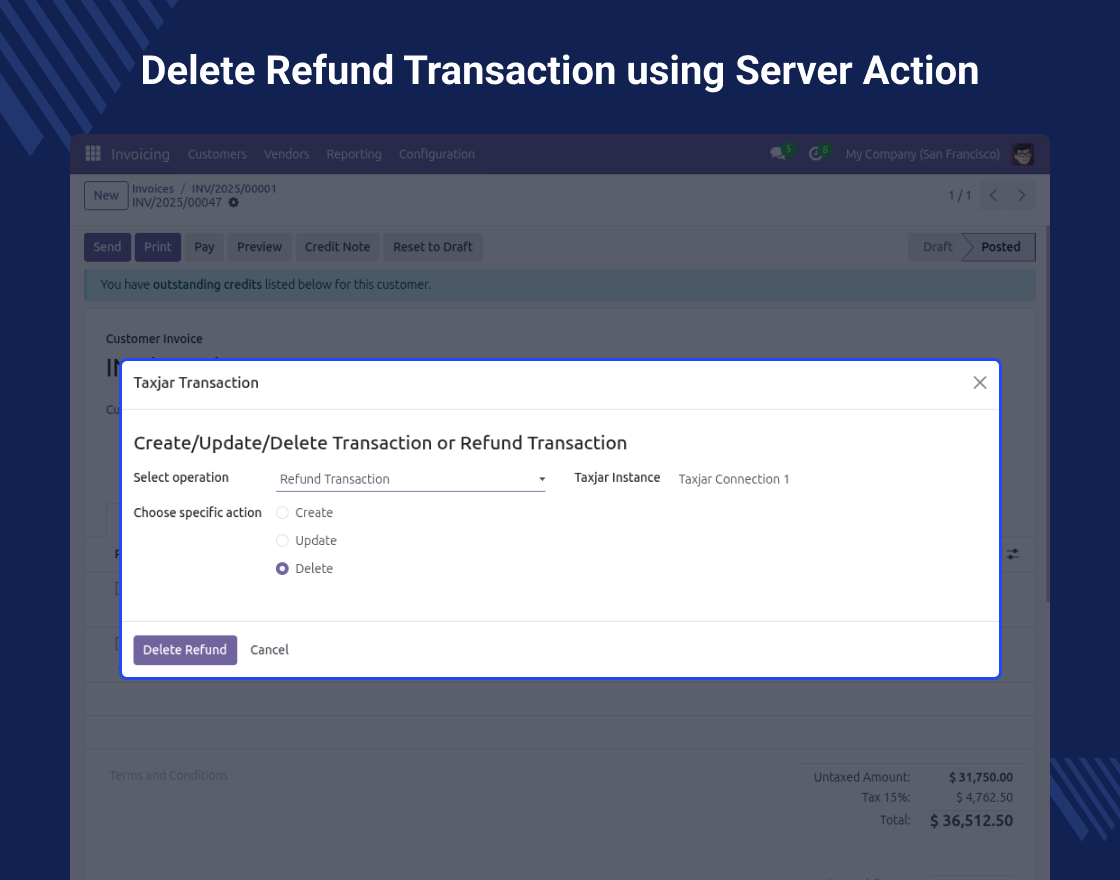Click the Delete Refund button
This screenshot has width=1120, height=880.
[x=185, y=650]
